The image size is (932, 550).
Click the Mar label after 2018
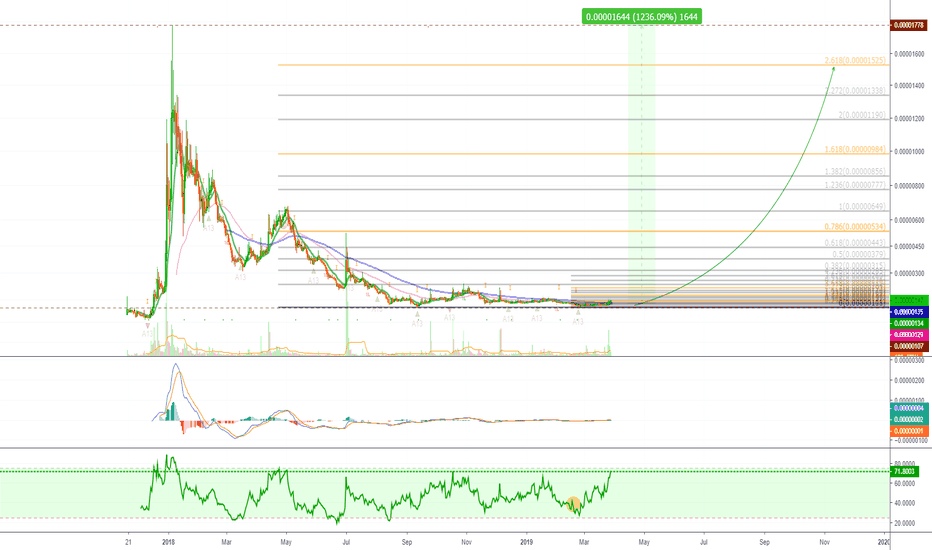(226, 542)
